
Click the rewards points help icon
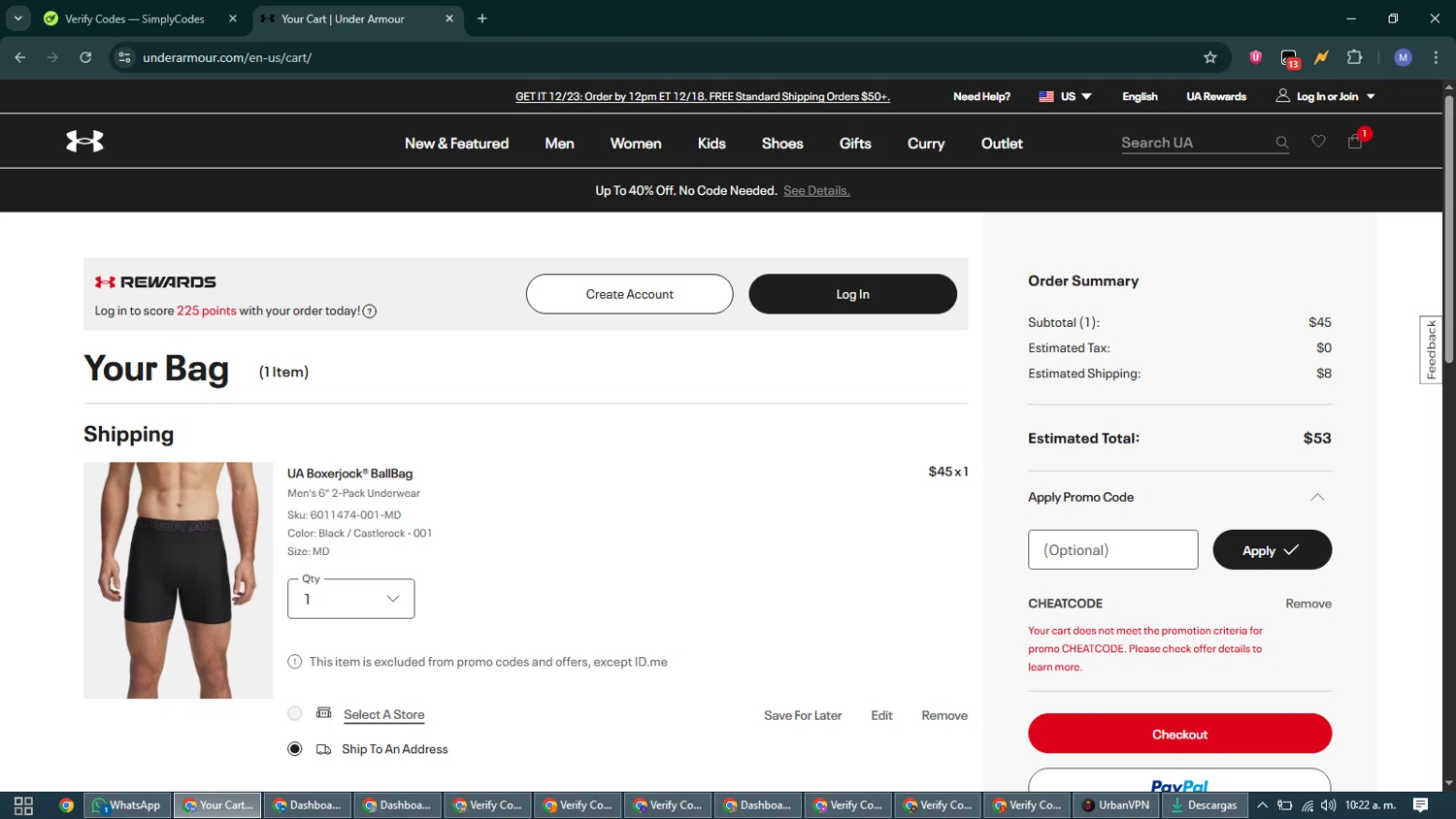click(x=370, y=311)
